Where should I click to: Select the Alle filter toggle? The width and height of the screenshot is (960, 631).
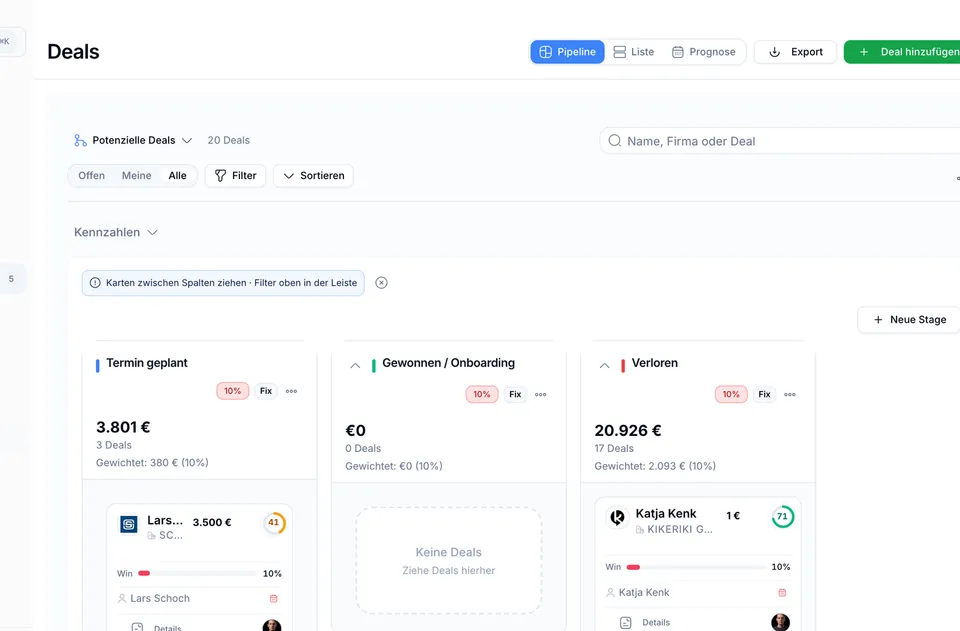[x=178, y=176]
